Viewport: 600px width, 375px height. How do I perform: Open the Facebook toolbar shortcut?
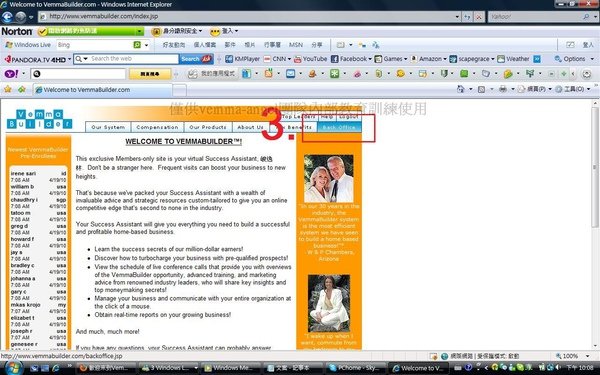pos(350,59)
